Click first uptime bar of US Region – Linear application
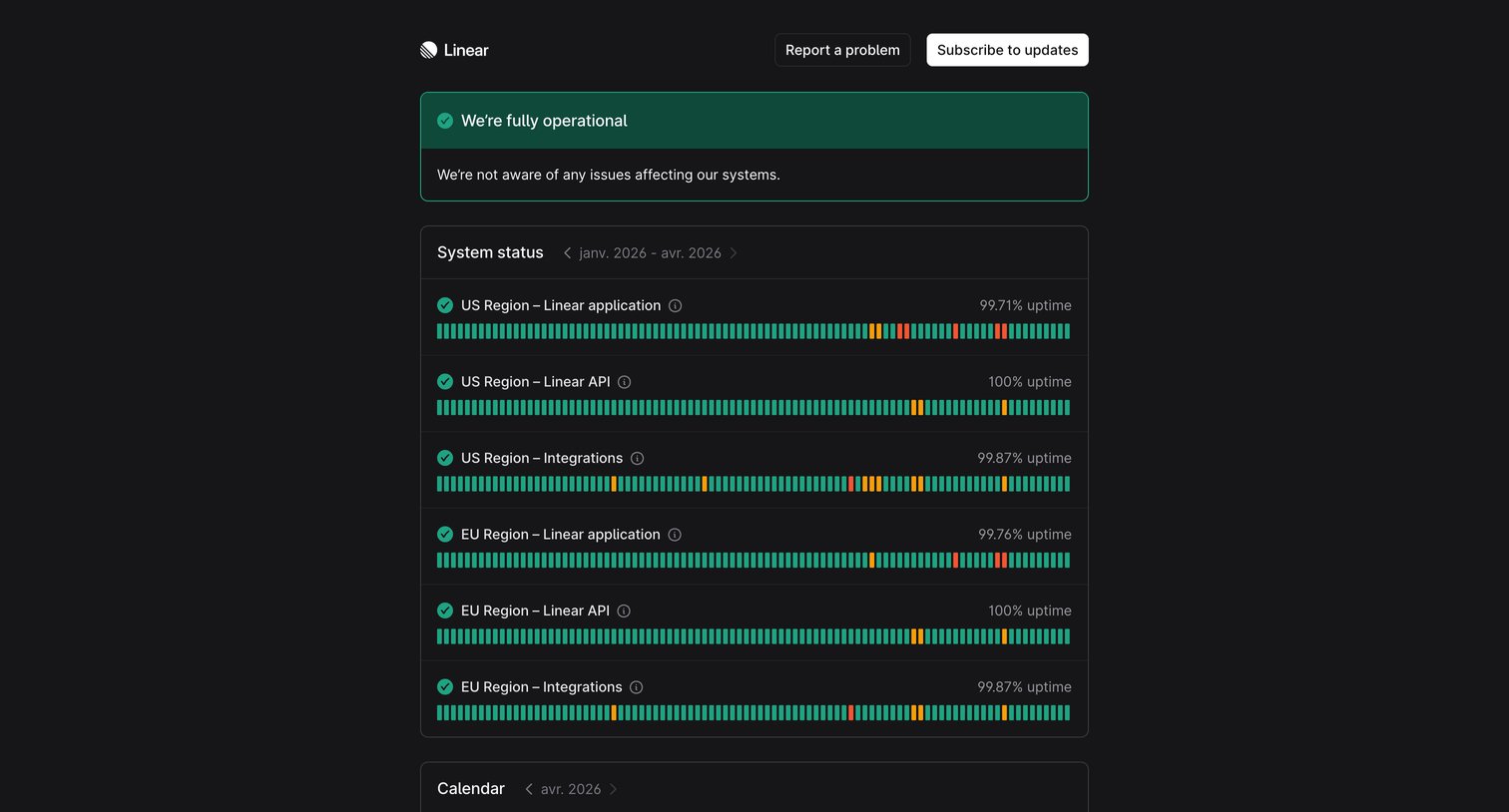1509x812 pixels. pos(440,331)
